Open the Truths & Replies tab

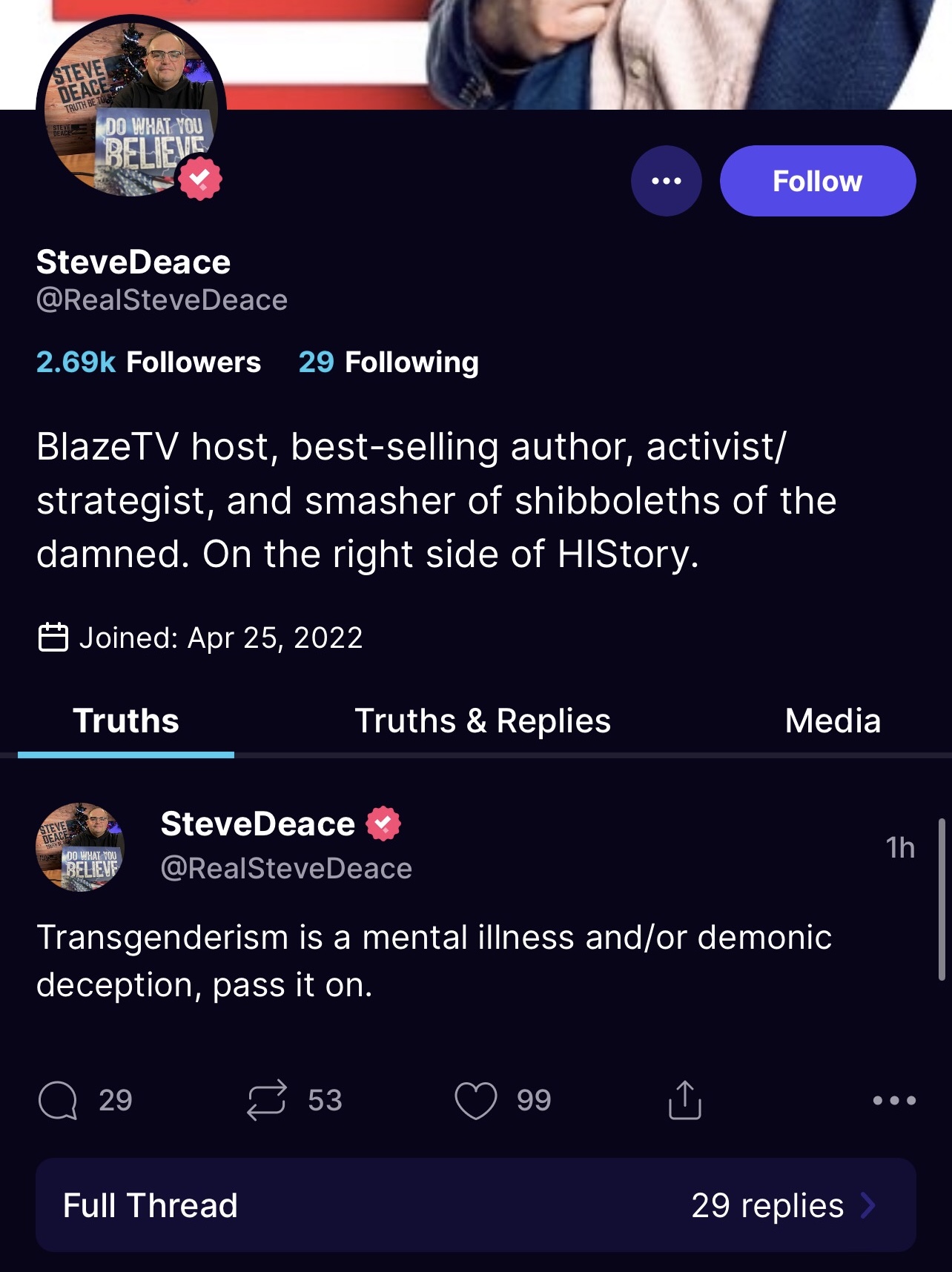click(x=483, y=721)
